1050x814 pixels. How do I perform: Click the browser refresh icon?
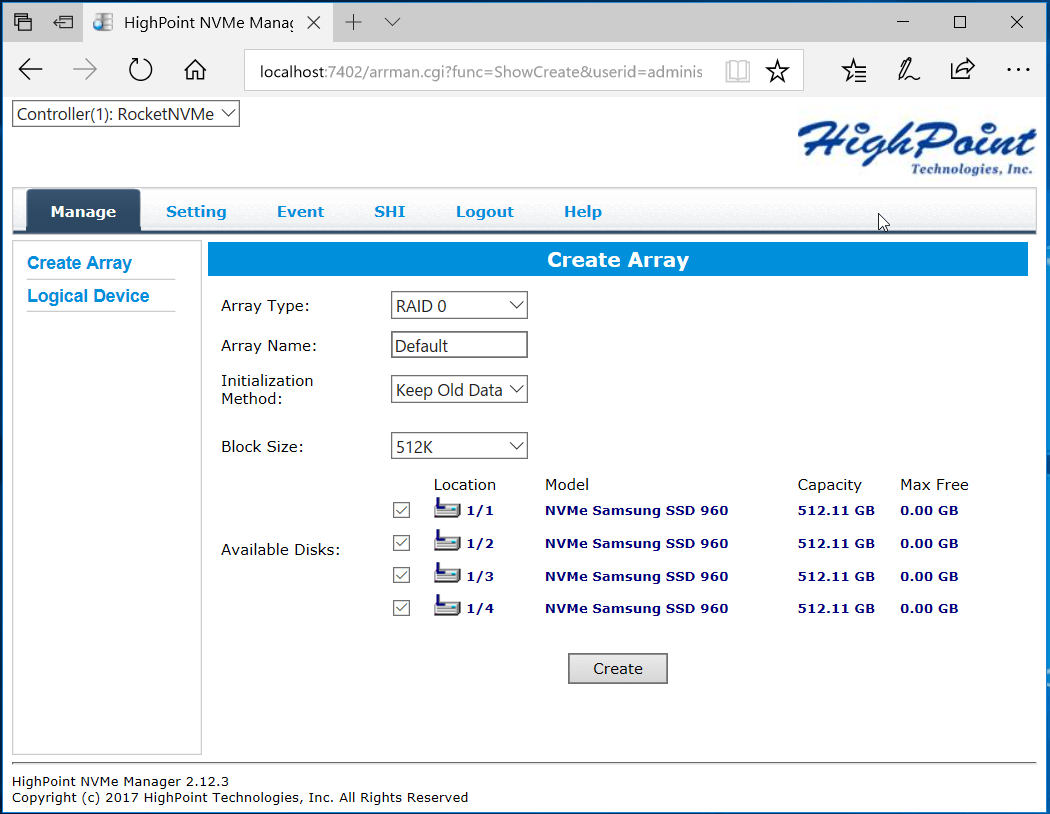pos(141,70)
